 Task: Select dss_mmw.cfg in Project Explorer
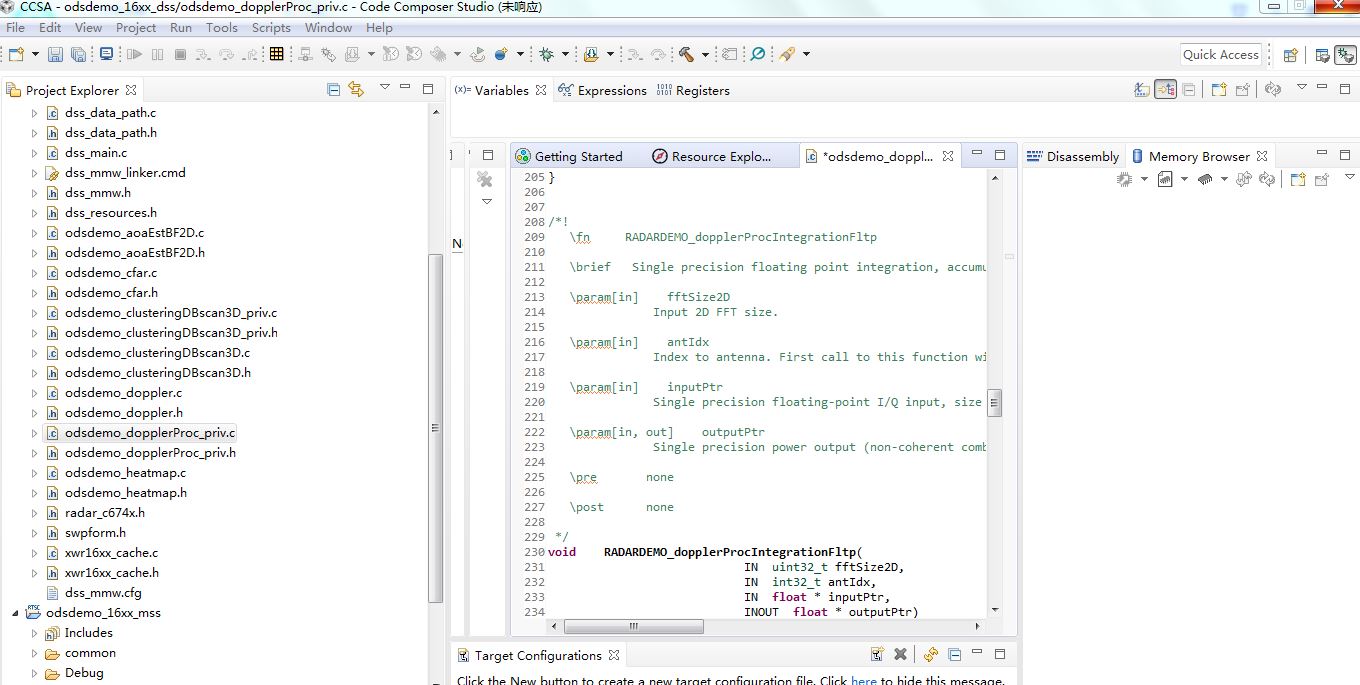click(x=103, y=593)
